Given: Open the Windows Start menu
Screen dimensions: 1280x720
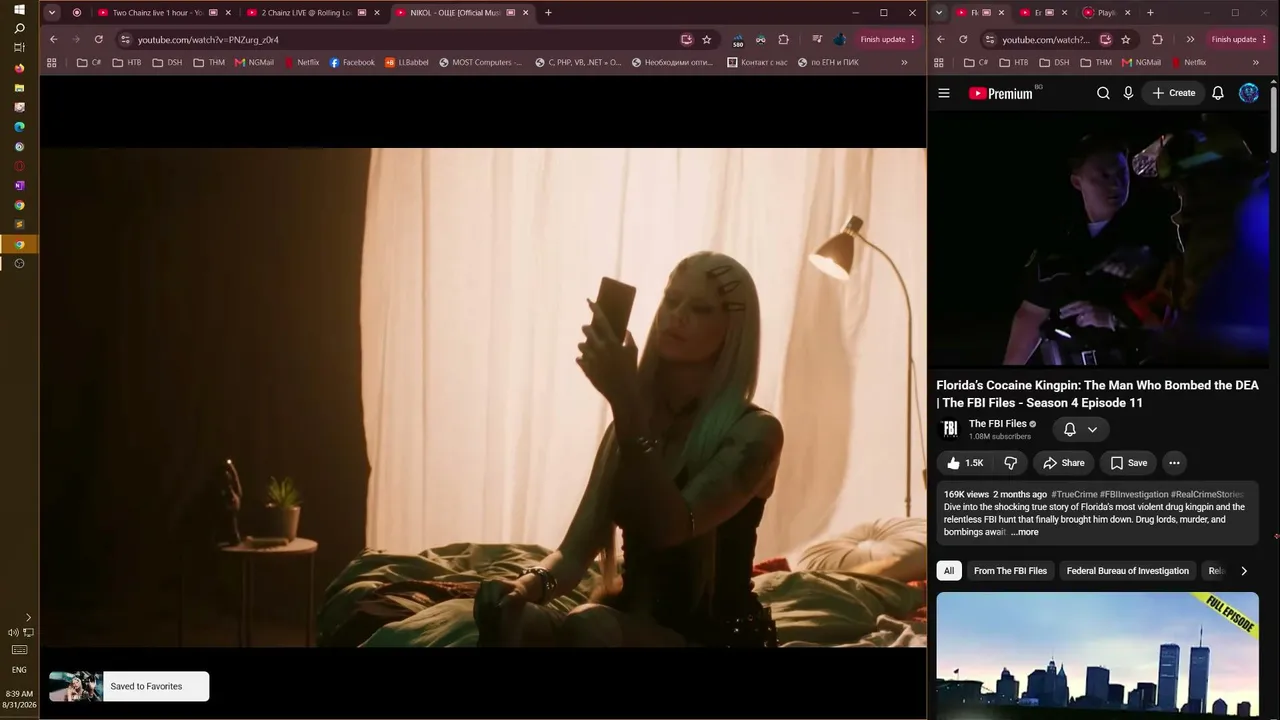Looking at the screenshot, I should point(19,9).
